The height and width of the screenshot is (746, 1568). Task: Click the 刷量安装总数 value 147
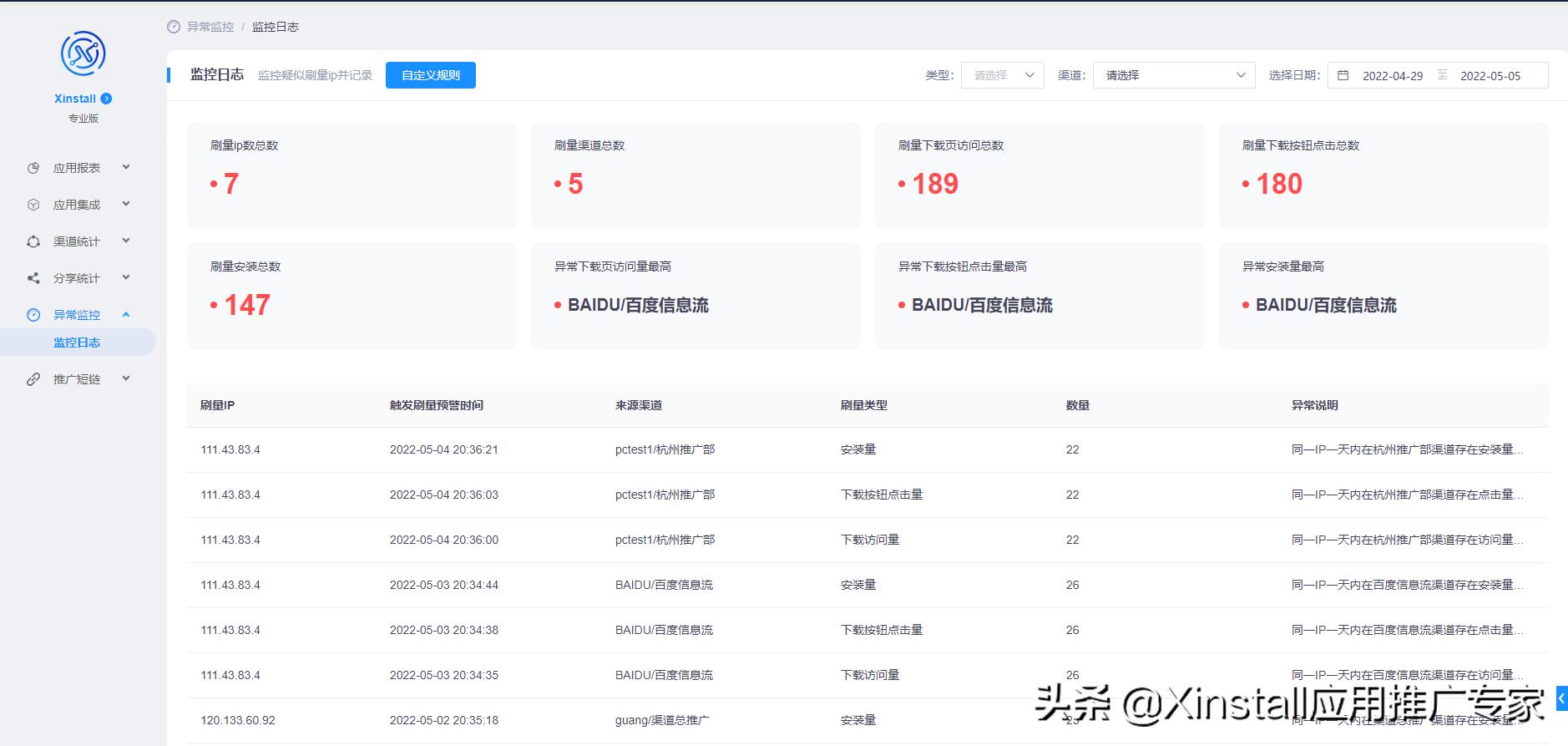click(247, 305)
